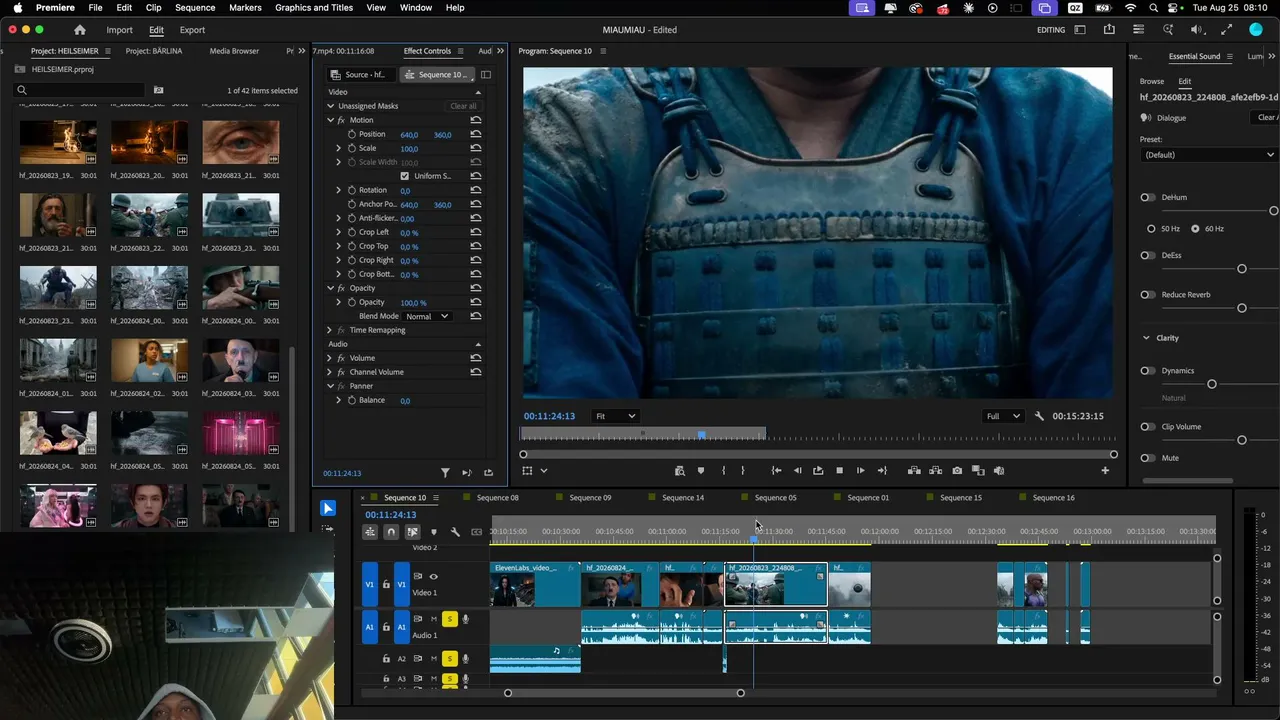Open the Full playback resolution dropdown
Screen dimensions: 1280x720
pyautogui.click(x=1003, y=416)
